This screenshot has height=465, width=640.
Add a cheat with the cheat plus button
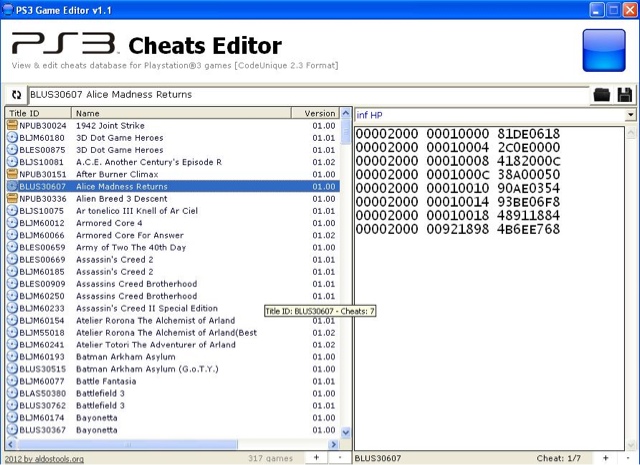(x=606, y=458)
